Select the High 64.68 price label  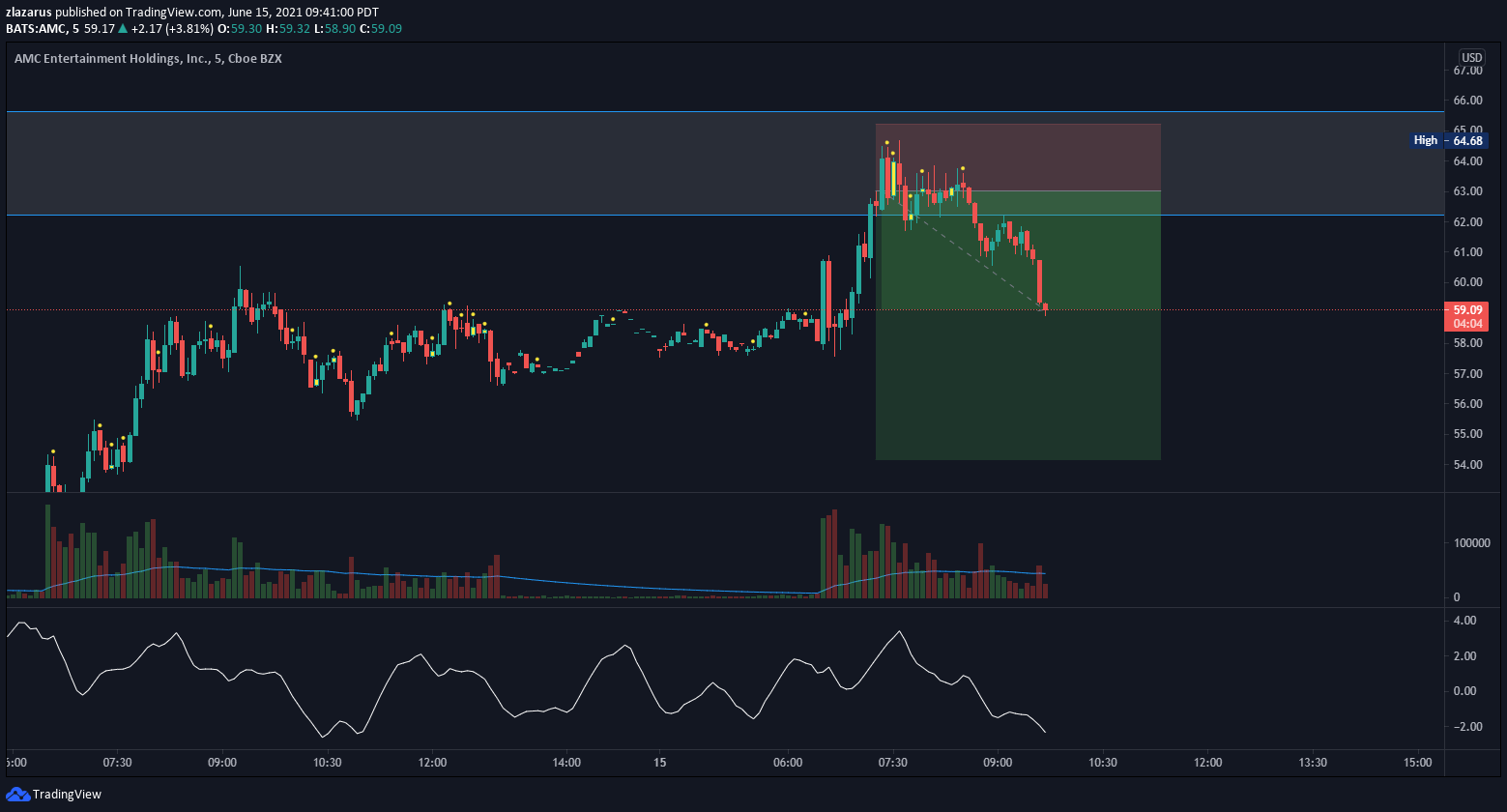[1448, 140]
